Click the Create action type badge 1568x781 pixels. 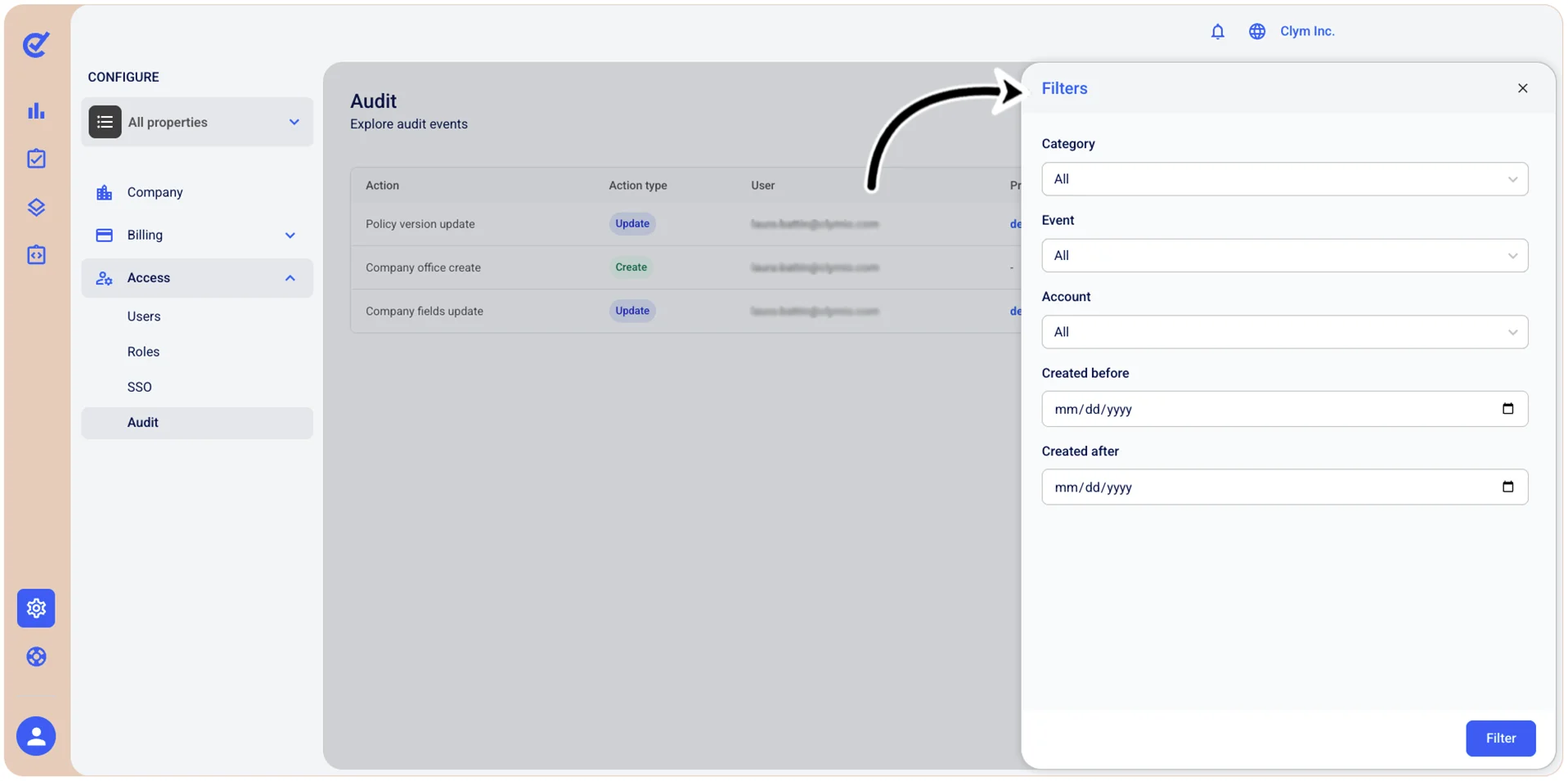(x=631, y=267)
